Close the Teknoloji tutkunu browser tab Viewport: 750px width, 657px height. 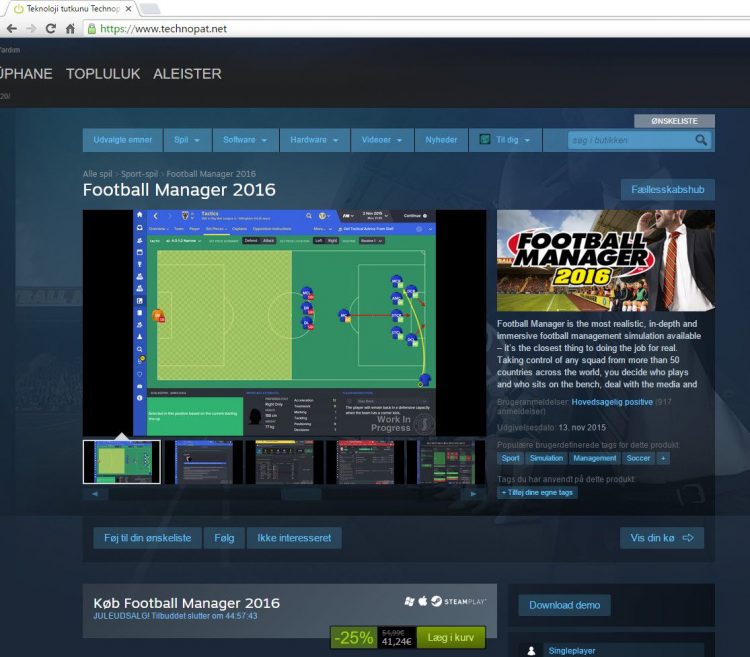tap(128, 9)
